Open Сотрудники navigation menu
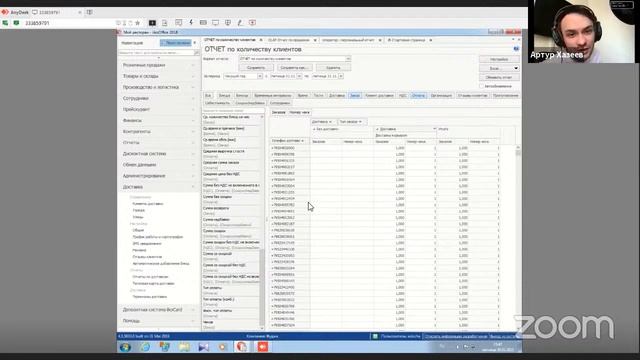This screenshot has height=360, width=640. [158, 98]
